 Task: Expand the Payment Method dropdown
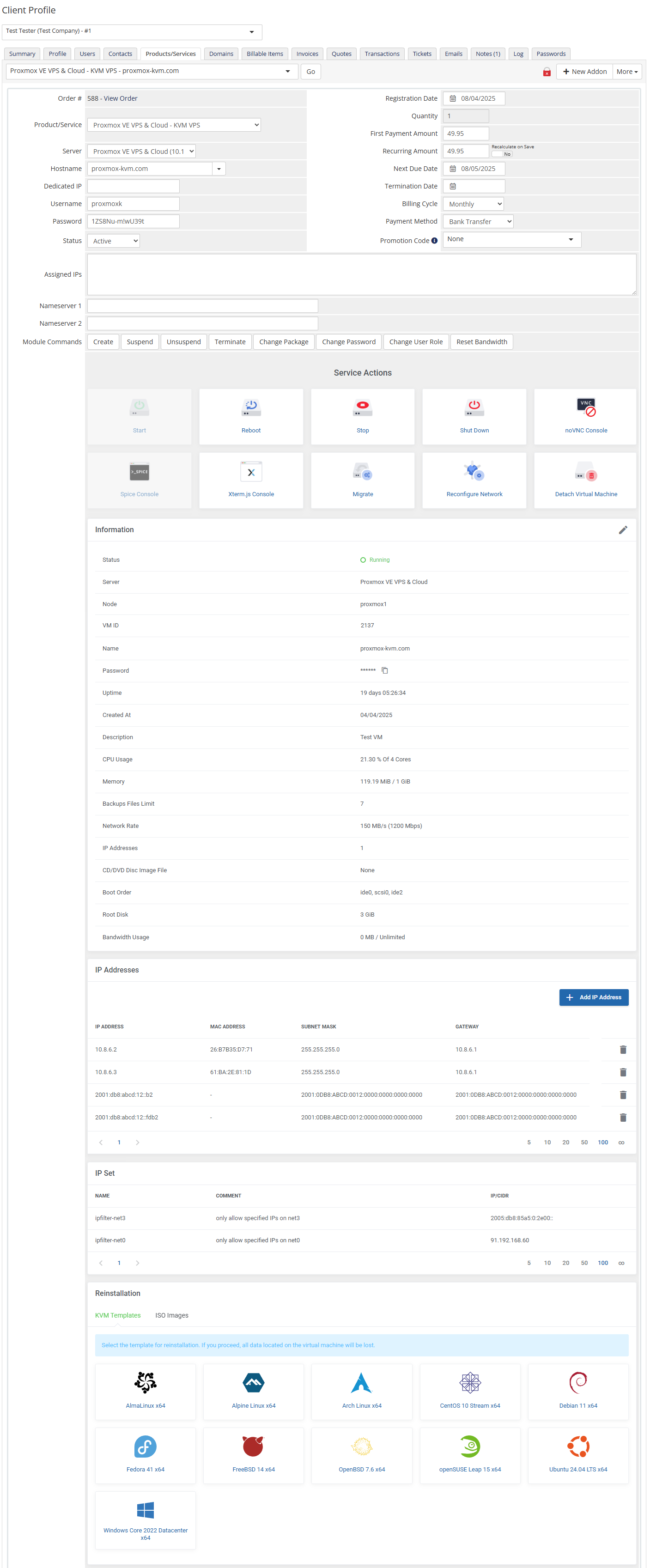pos(478,222)
